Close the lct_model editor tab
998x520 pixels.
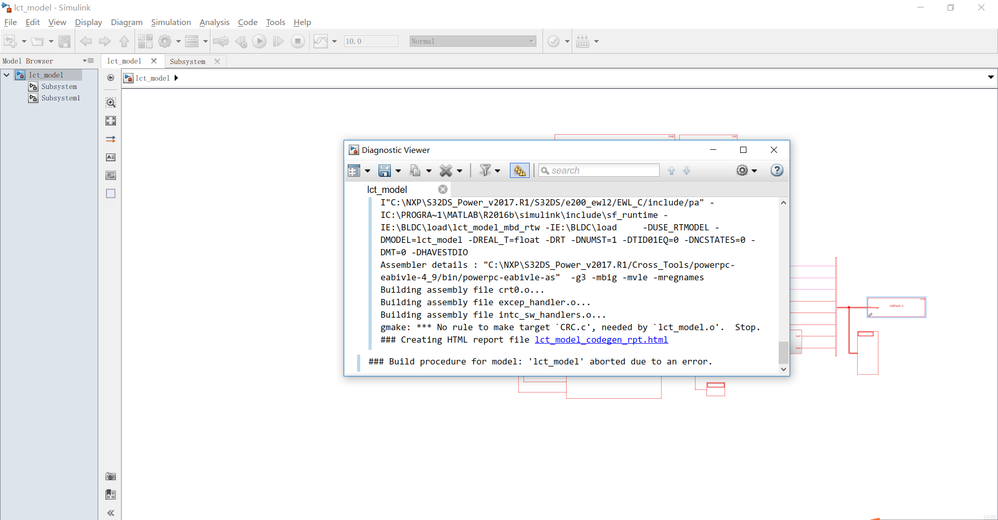point(153,61)
